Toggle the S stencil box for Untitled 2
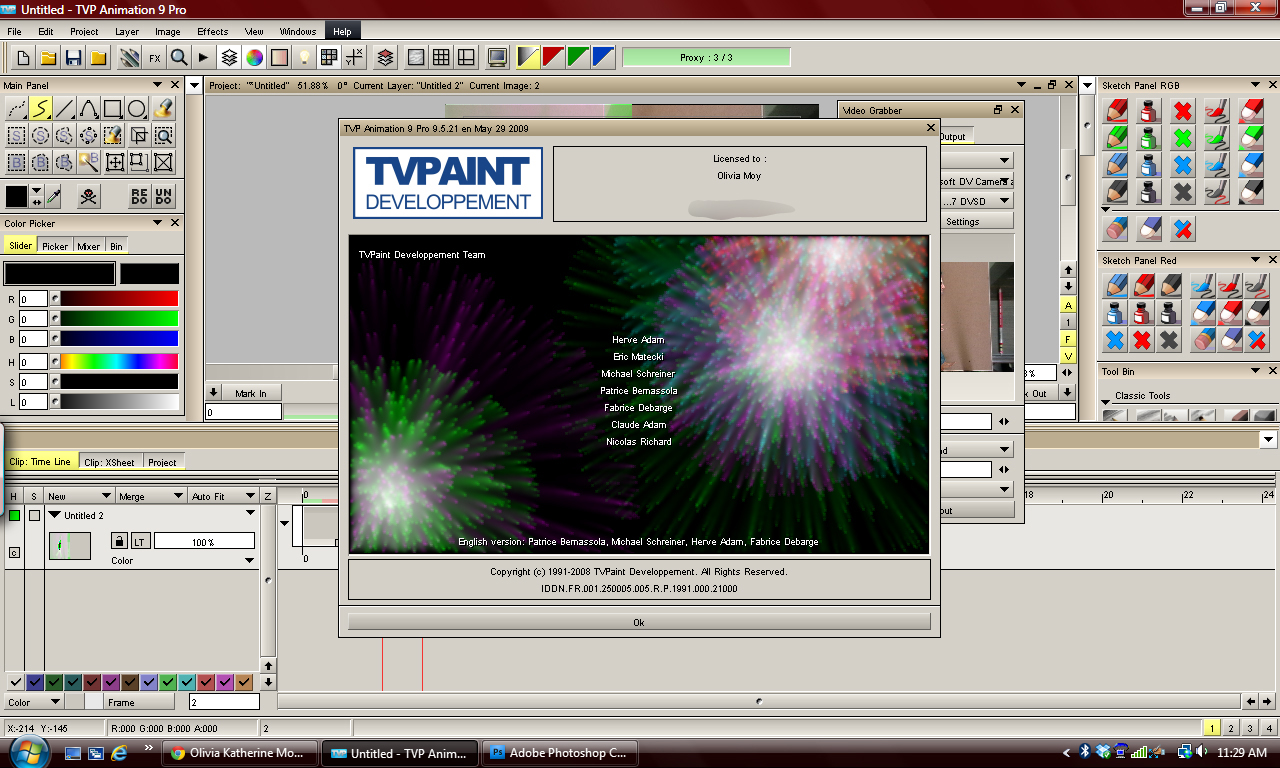The image size is (1280, 768). 34,516
